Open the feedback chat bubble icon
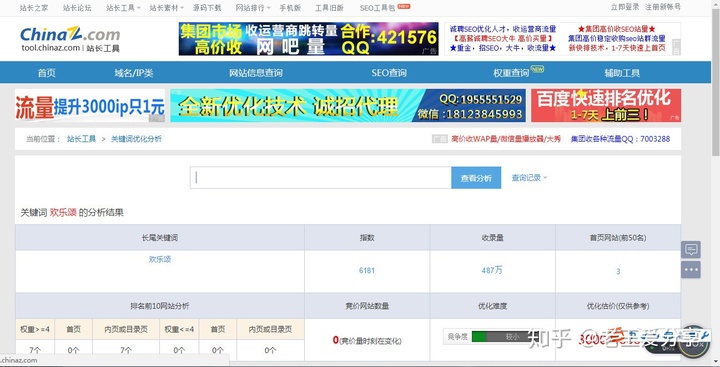This screenshot has height=367, width=720. click(x=691, y=249)
